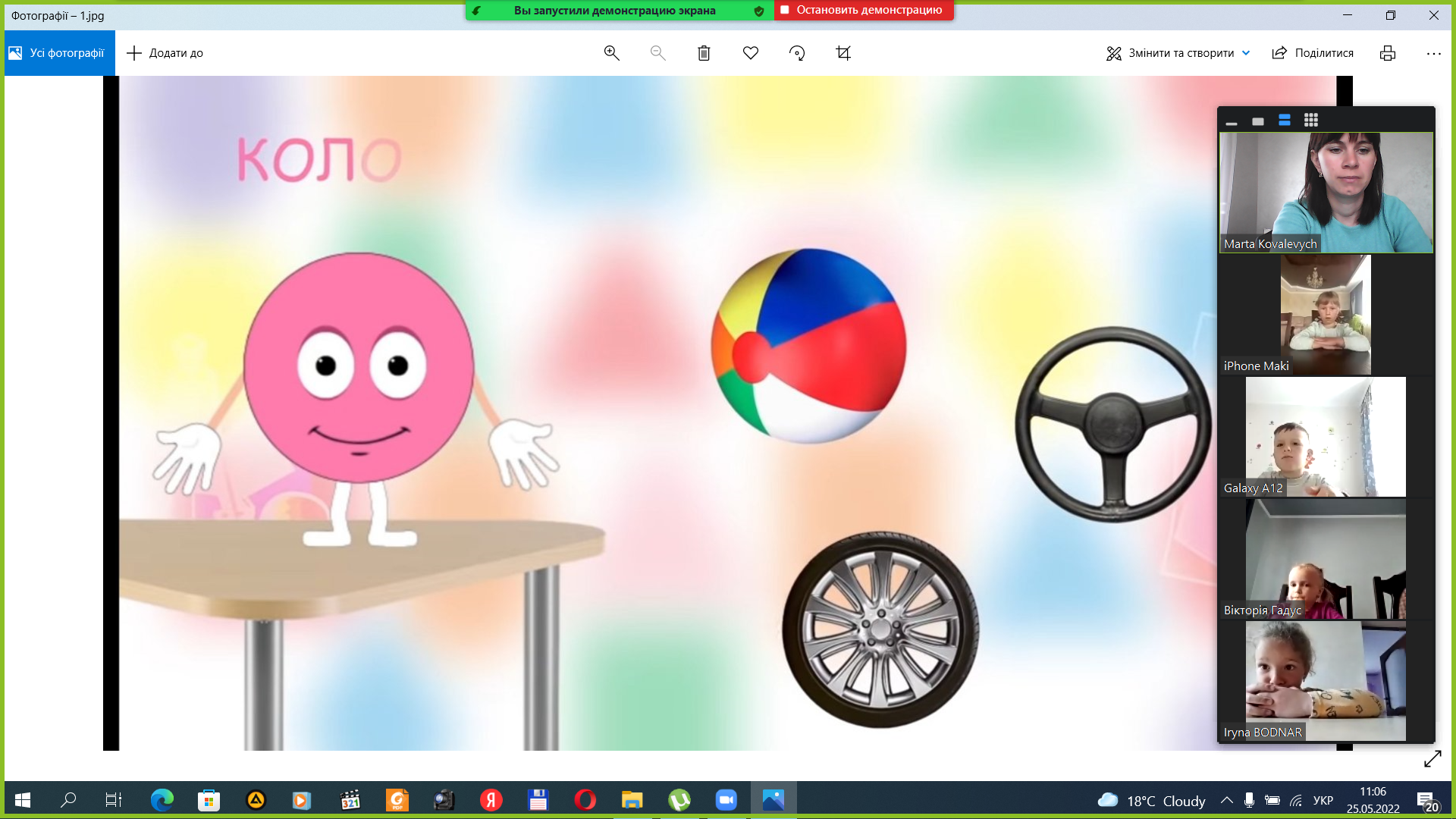Show hidden system tray icons
The image size is (1456, 819).
click(1226, 801)
